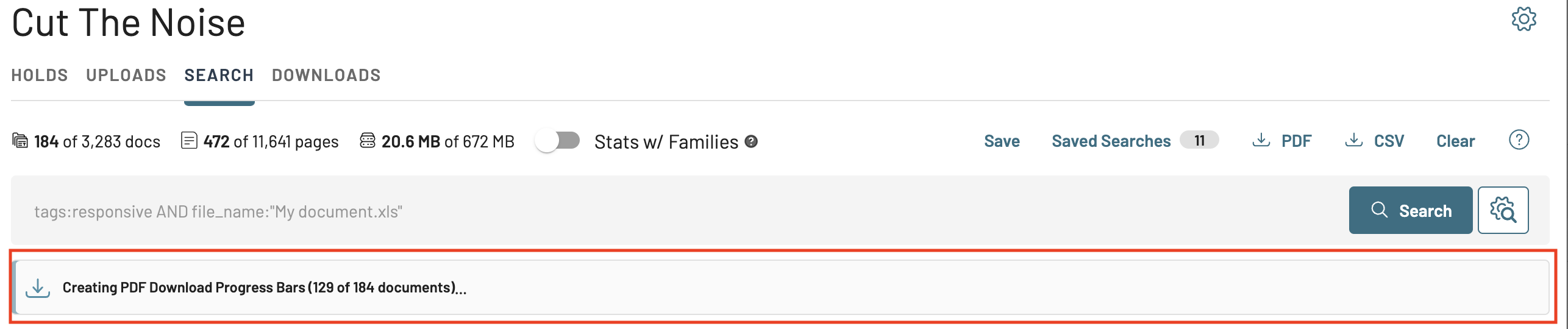The width and height of the screenshot is (1568, 329).
Task: Click the CSV download arrow icon
Action: tap(1353, 140)
